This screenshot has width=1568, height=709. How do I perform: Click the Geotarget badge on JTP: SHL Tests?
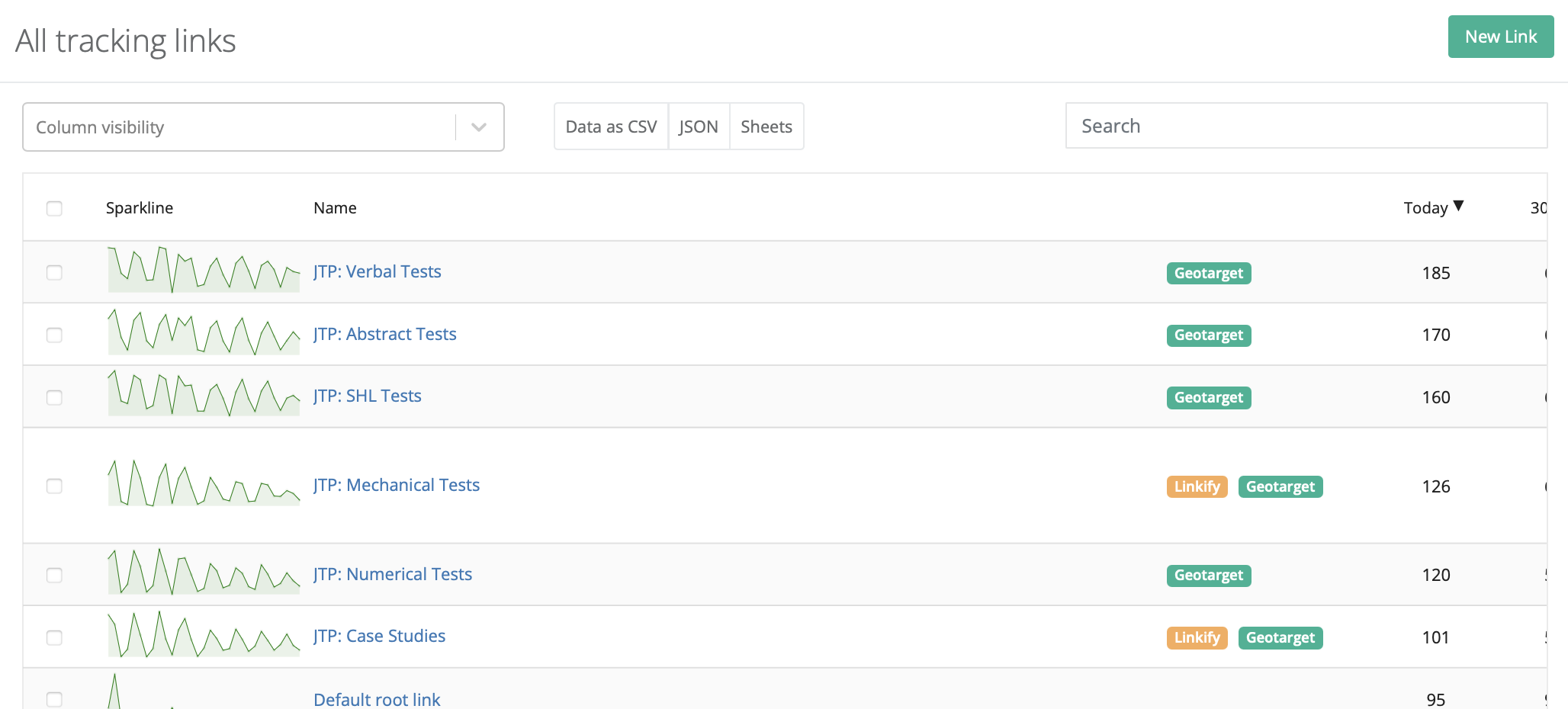coord(1207,397)
